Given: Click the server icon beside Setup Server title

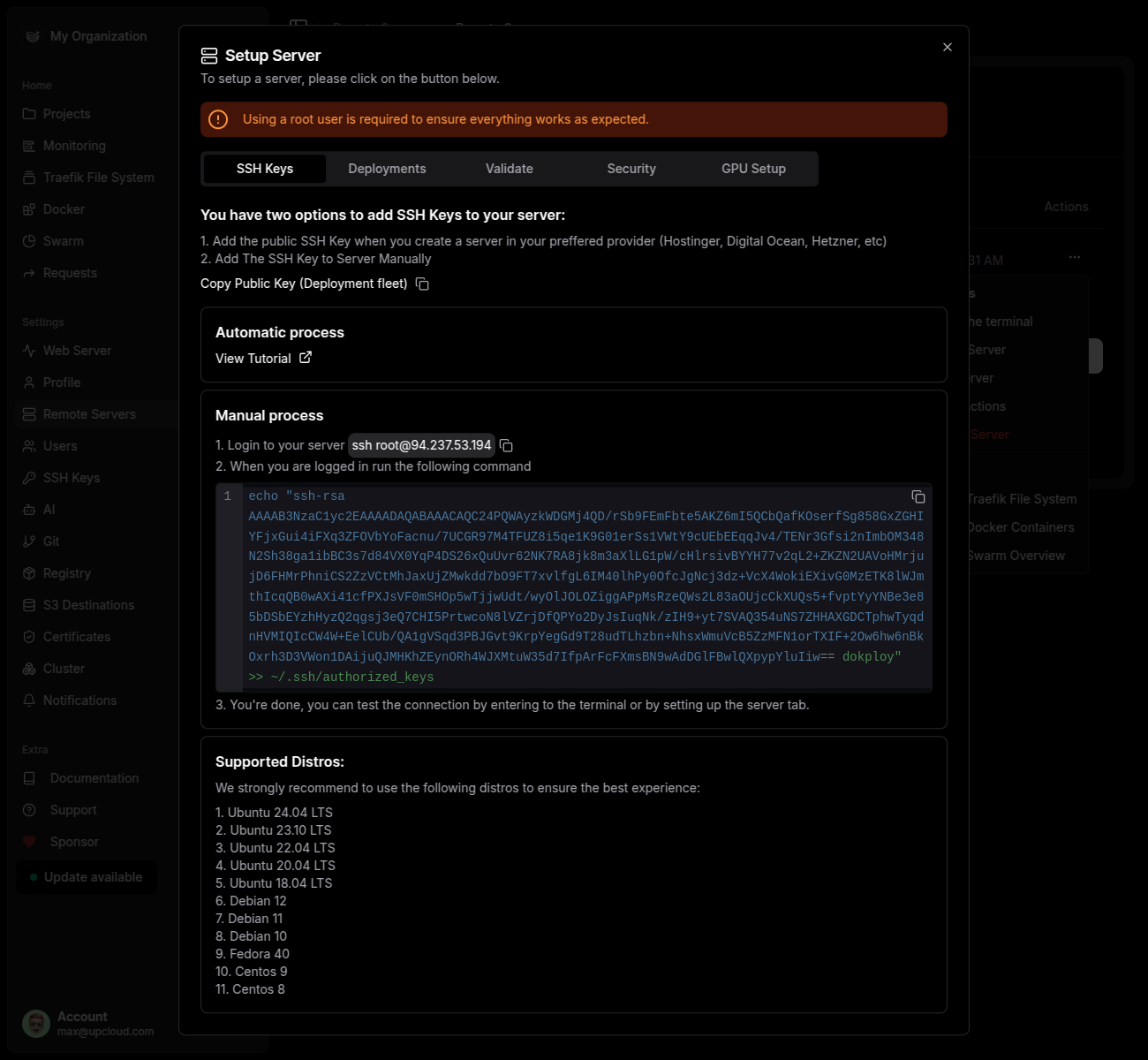Looking at the screenshot, I should [209, 56].
